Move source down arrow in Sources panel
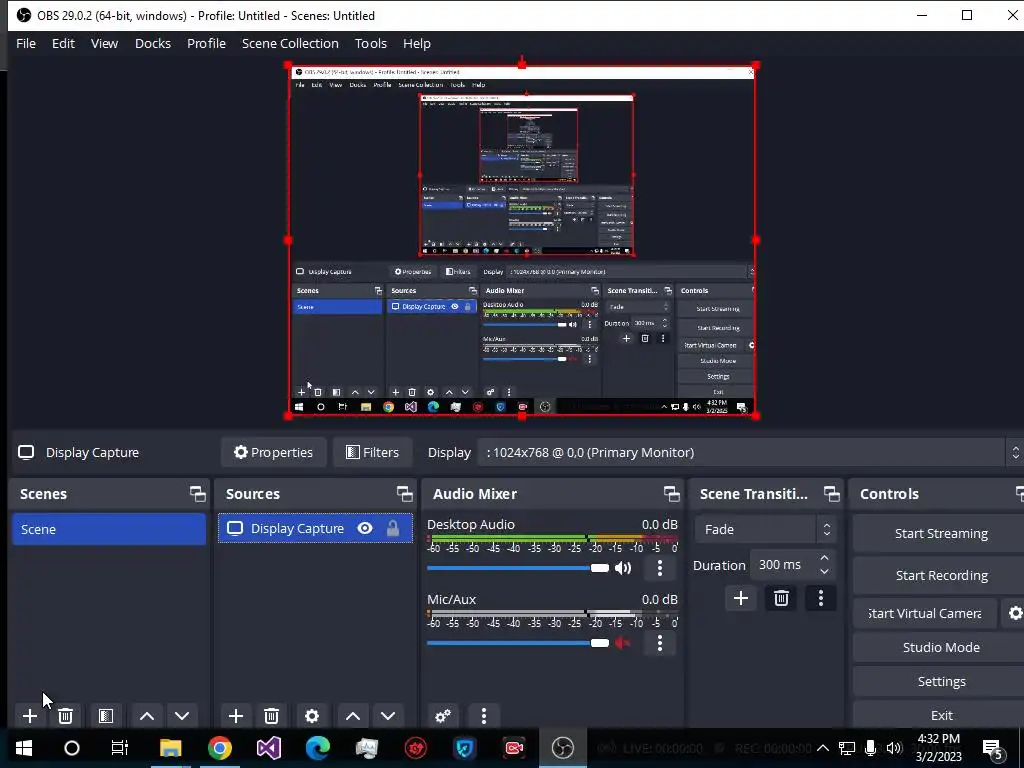Screen dimensions: 1024x768 point(388,716)
